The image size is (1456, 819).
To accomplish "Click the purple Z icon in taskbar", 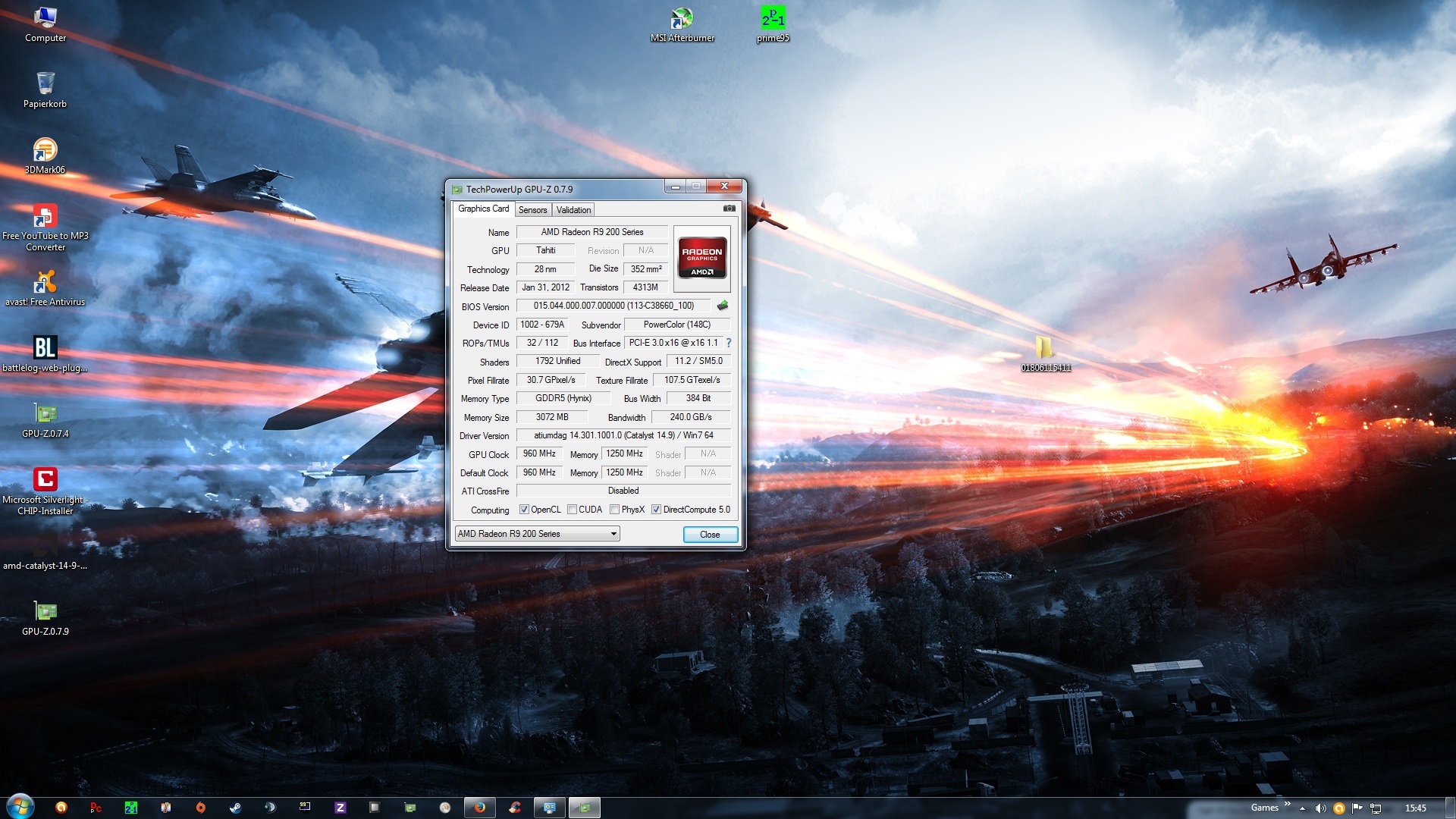I will pyautogui.click(x=340, y=808).
